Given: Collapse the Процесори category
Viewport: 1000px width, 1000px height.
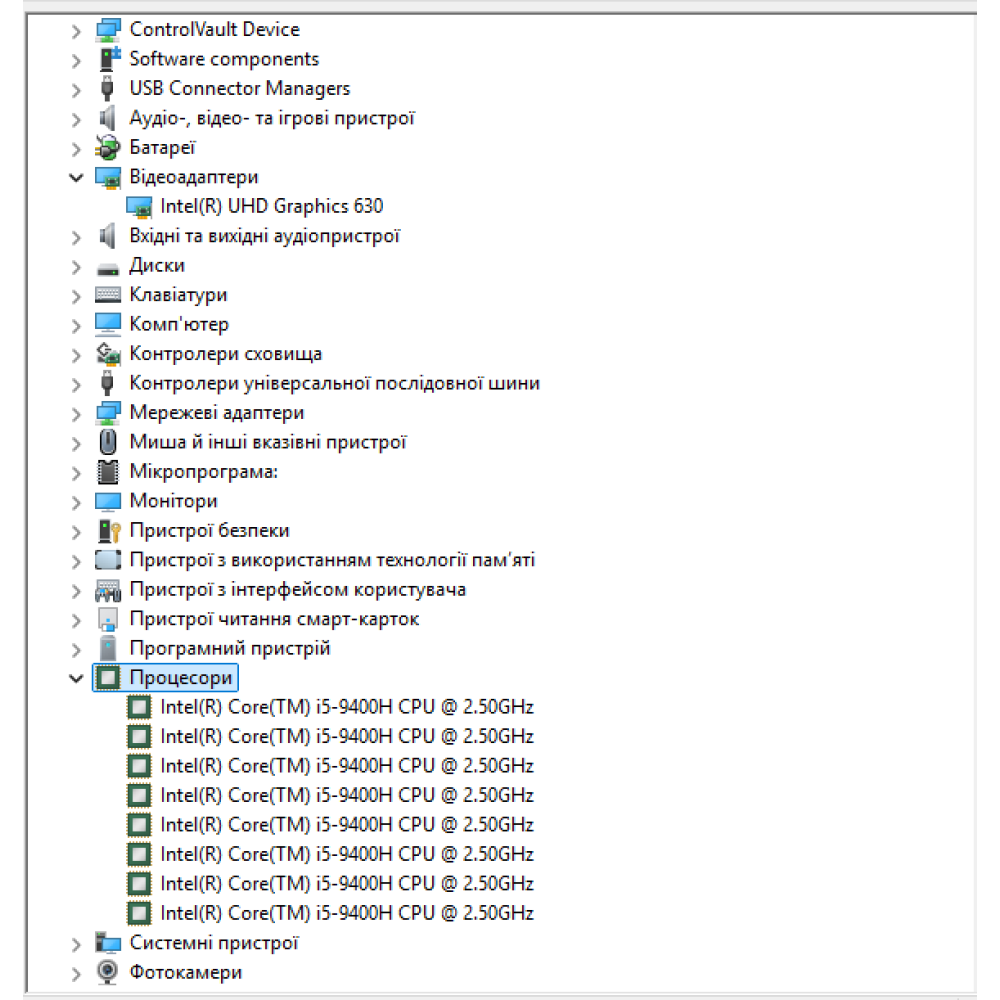Looking at the screenshot, I should 76,679.
